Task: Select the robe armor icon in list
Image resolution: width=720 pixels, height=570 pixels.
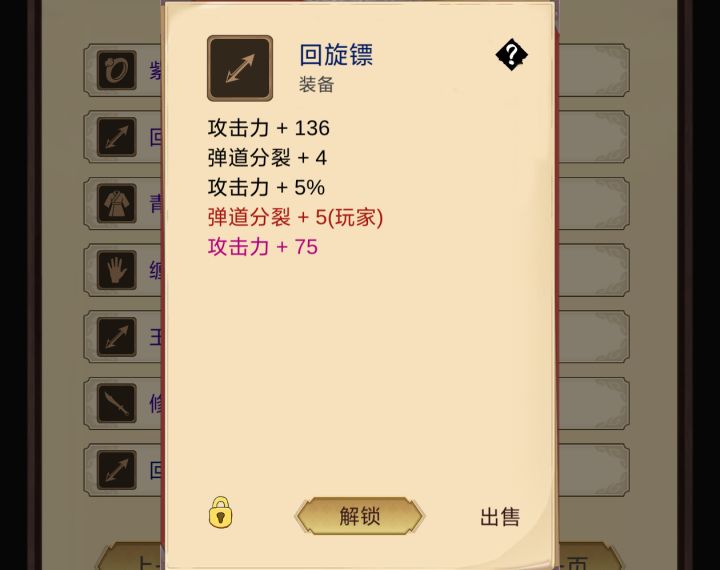Action: point(117,203)
